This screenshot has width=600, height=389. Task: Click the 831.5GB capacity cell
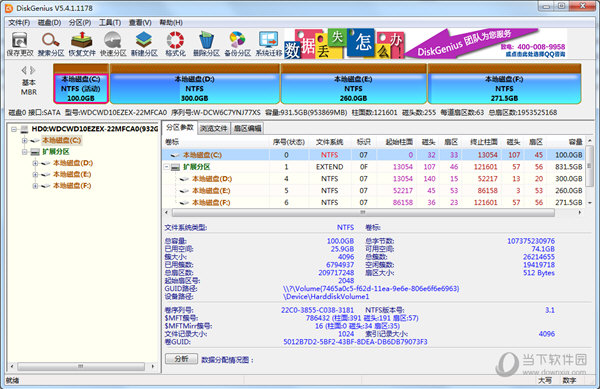coord(569,167)
